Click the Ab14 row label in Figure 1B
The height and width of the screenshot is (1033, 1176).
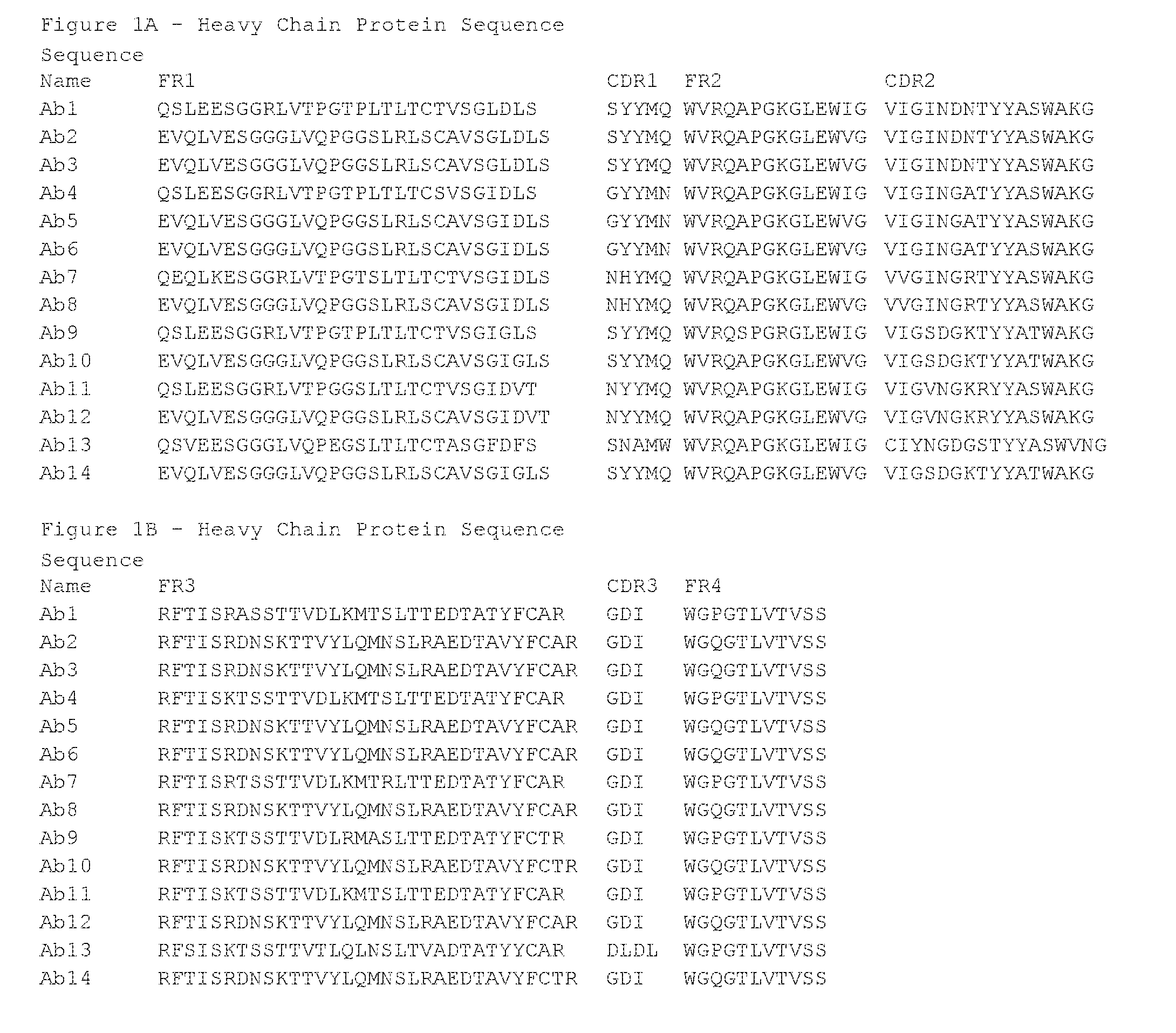coord(66,978)
